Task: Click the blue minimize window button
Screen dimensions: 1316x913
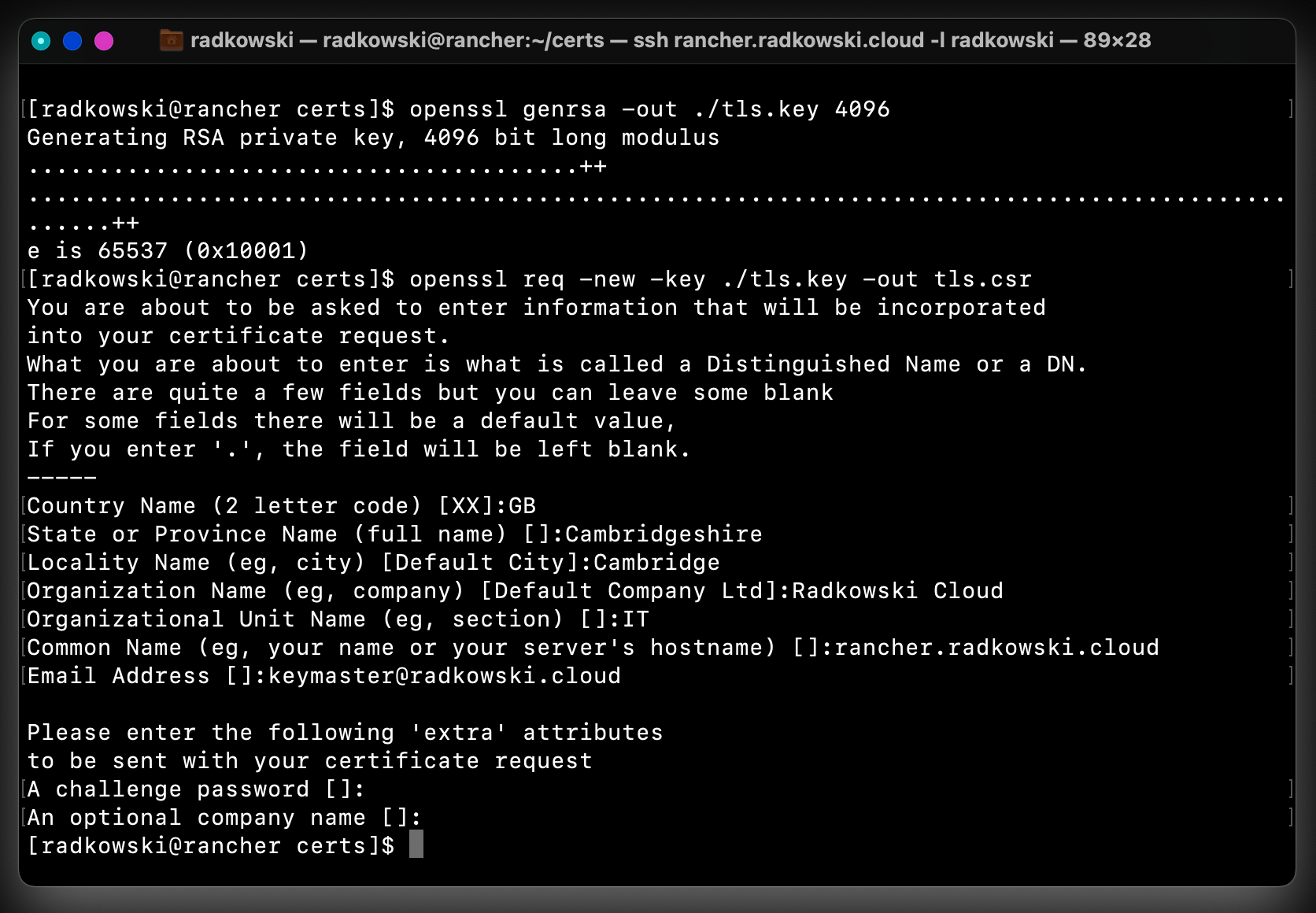Action: coord(72,41)
